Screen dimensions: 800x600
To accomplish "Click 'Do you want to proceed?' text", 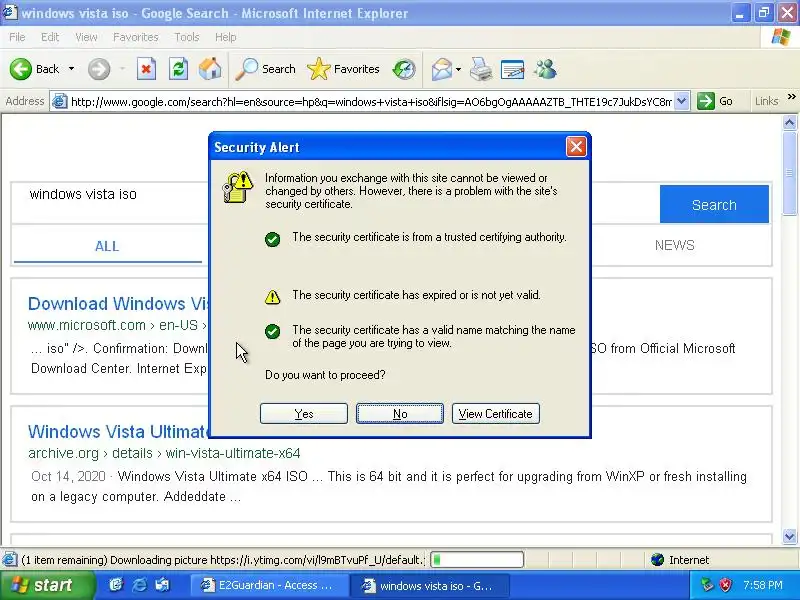I will point(325,375).
